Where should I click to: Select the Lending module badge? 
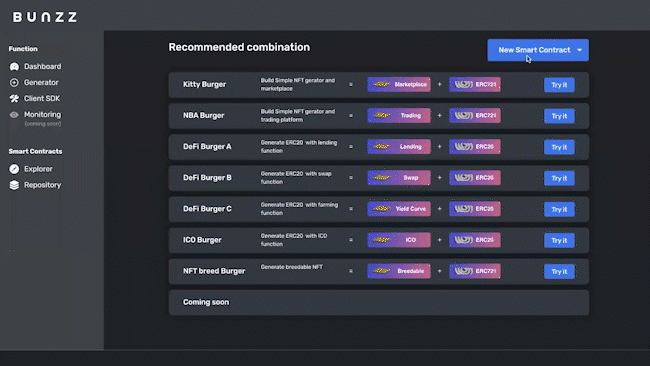tap(399, 147)
